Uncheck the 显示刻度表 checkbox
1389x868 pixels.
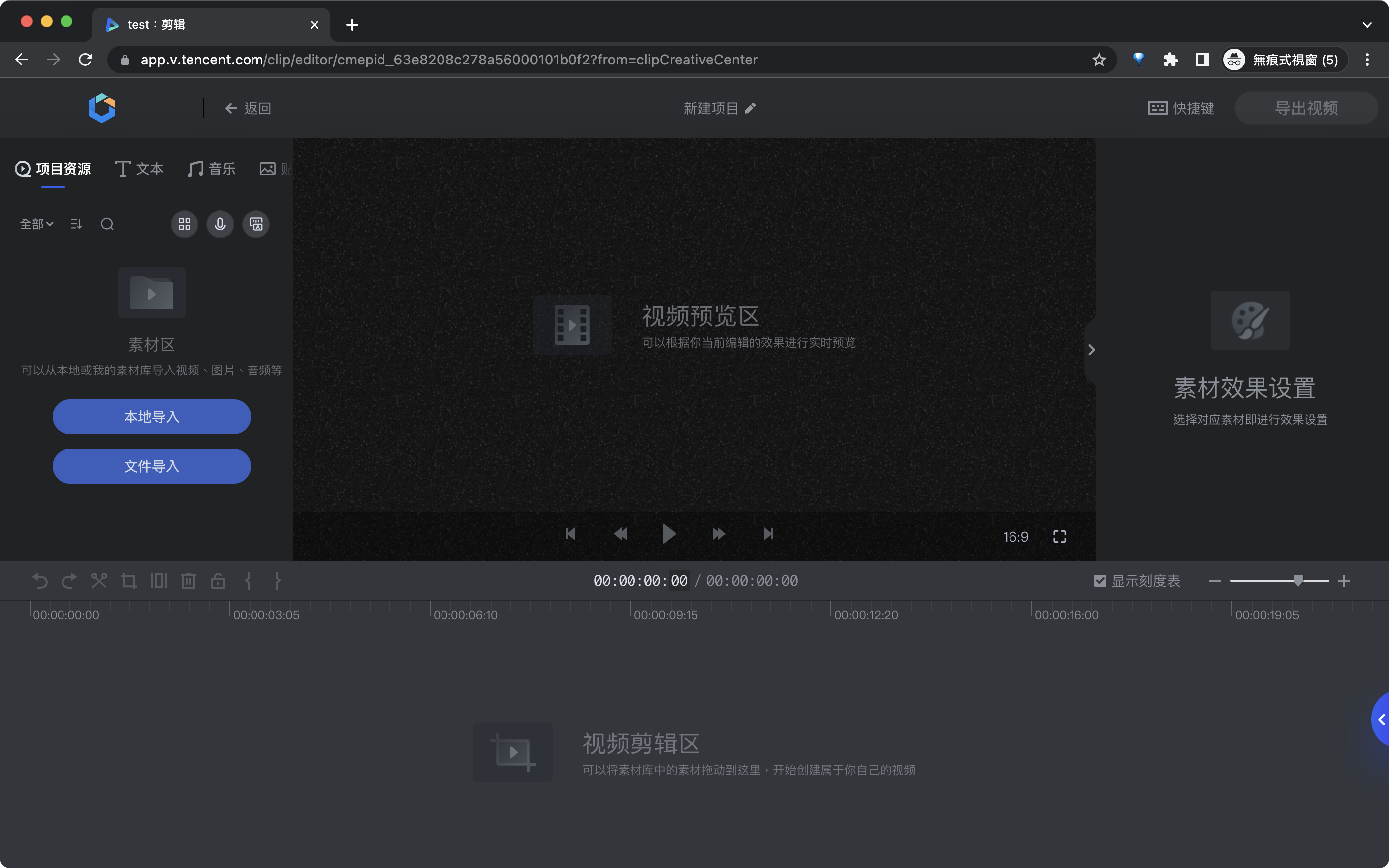pos(1100,581)
